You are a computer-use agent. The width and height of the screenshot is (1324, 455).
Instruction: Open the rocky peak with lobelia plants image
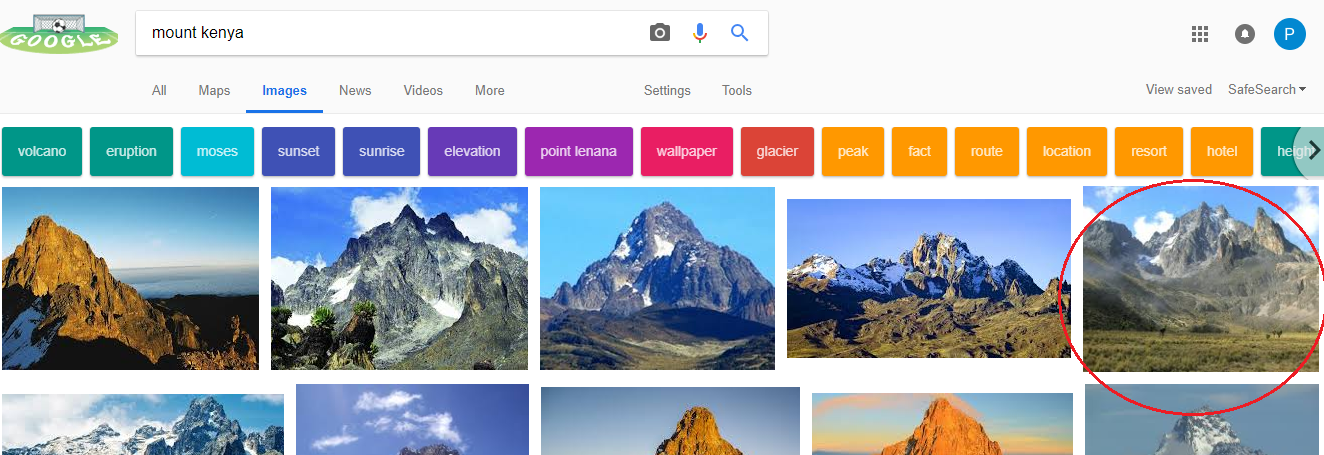point(399,278)
